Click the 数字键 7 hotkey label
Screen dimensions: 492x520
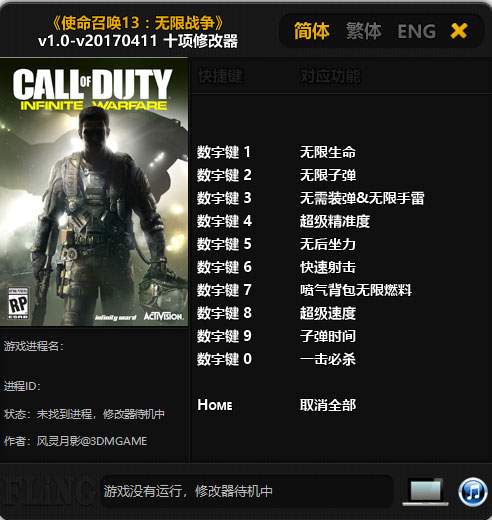224,290
